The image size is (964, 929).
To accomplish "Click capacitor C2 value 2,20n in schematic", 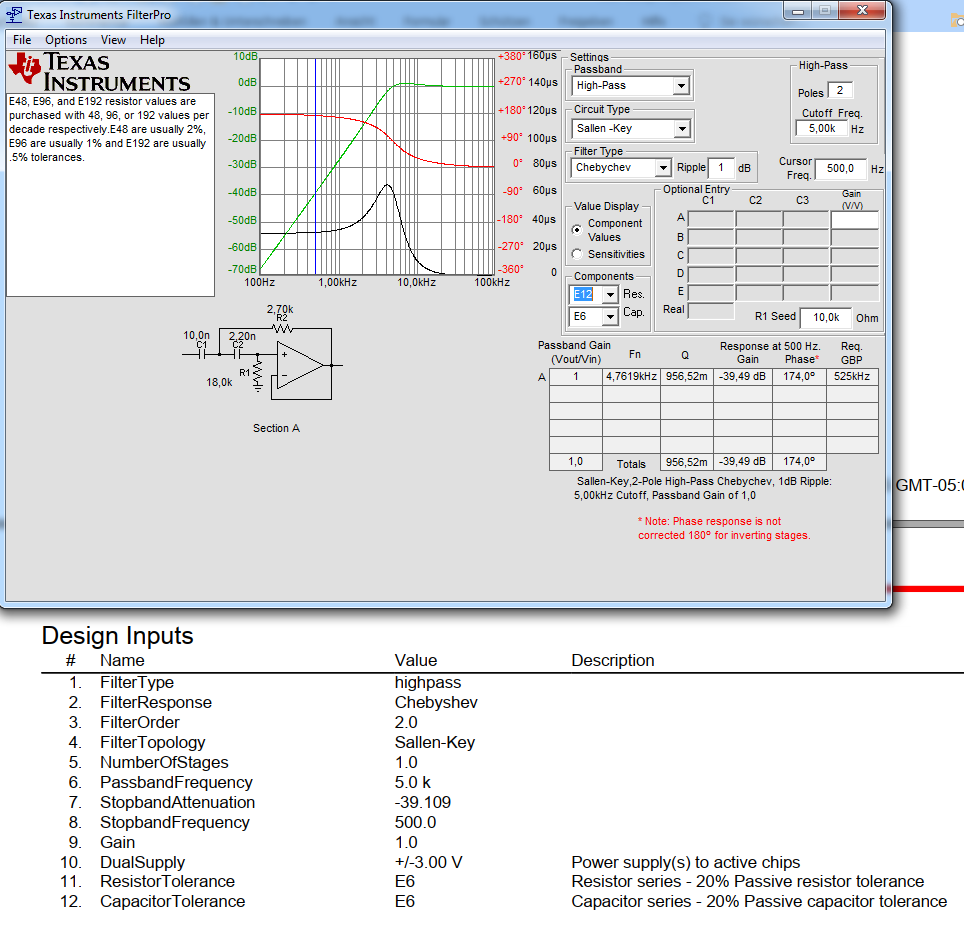I will pyautogui.click(x=242, y=336).
